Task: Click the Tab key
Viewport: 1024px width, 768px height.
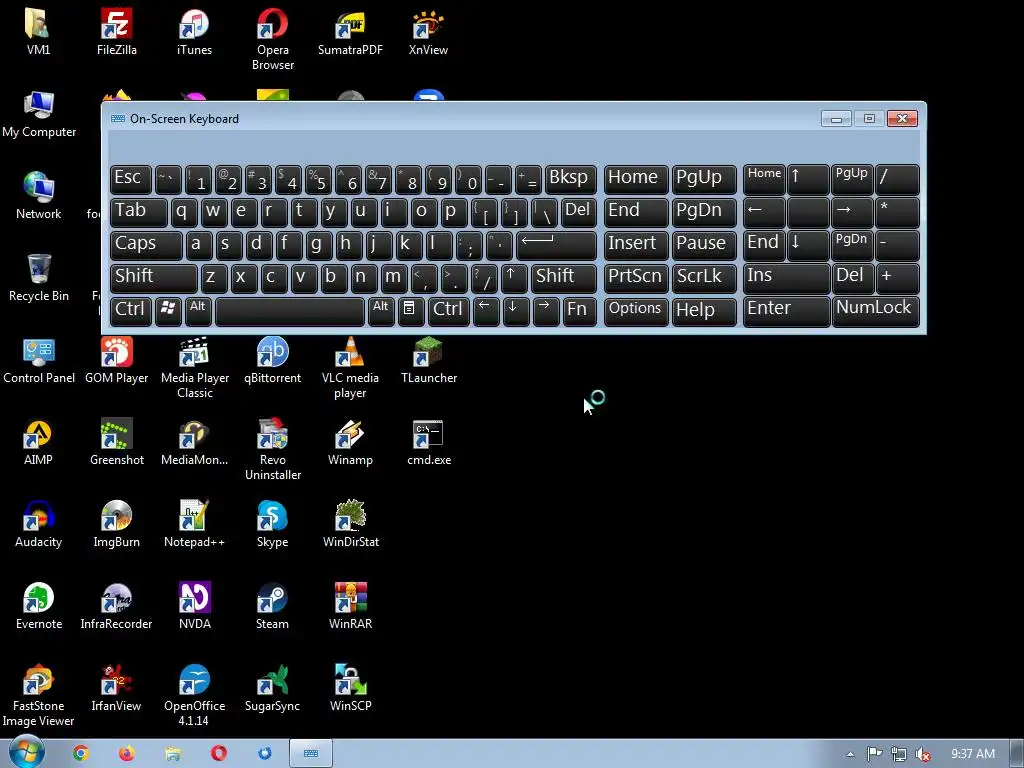Action: pyautogui.click(x=138, y=212)
